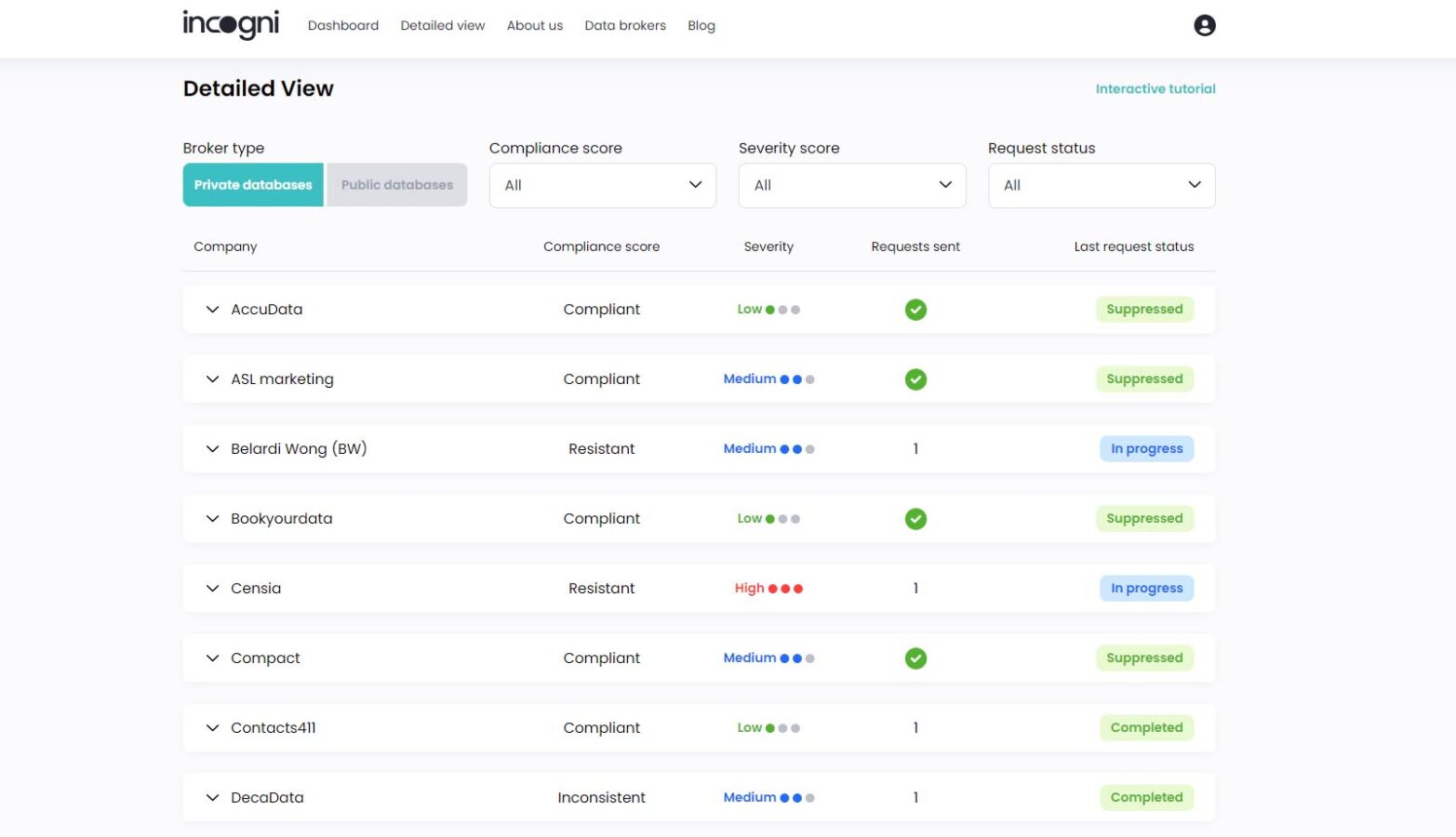Start the Interactive tutorial link

click(1155, 89)
